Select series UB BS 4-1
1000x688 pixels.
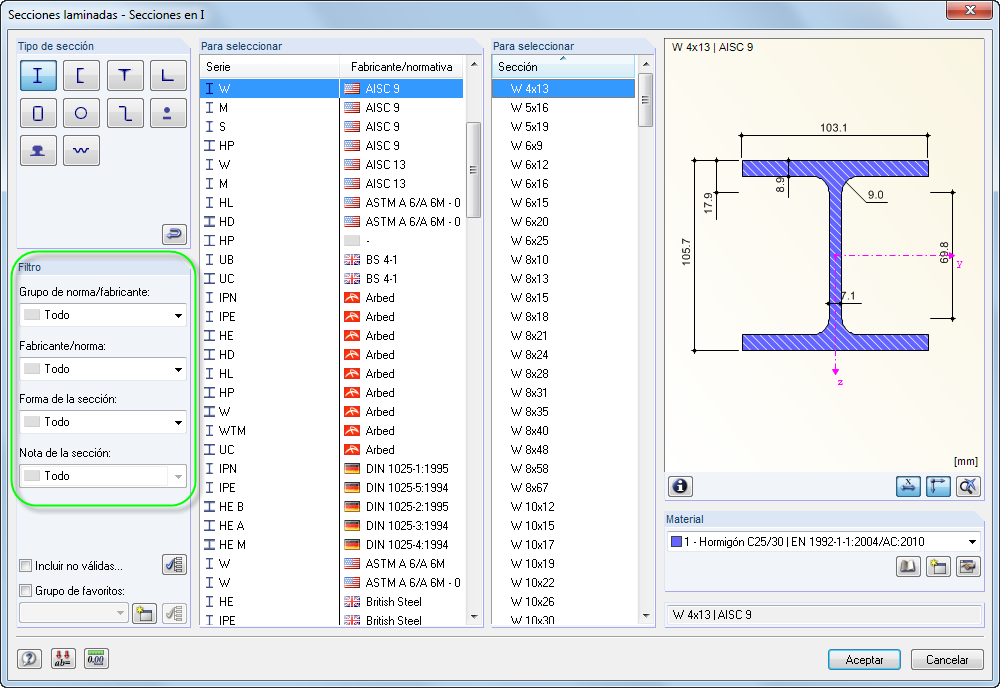point(332,260)
